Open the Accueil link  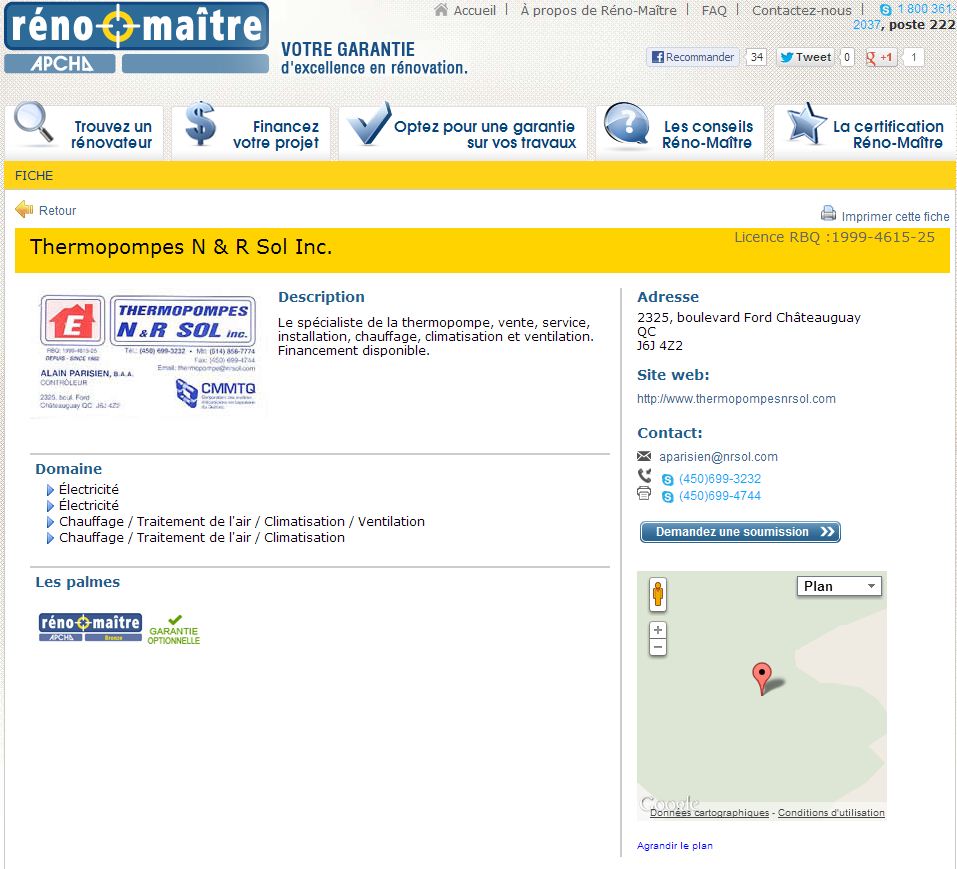474,10
